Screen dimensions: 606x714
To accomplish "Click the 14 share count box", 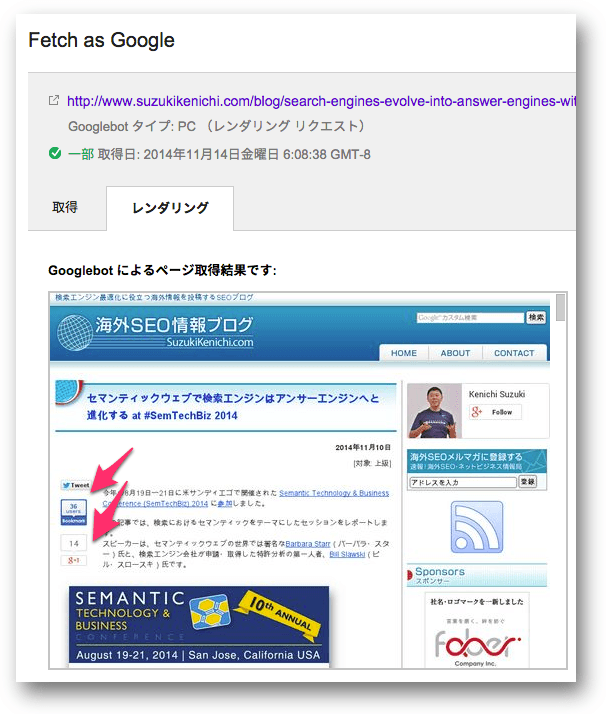I will tap(74, 543).
